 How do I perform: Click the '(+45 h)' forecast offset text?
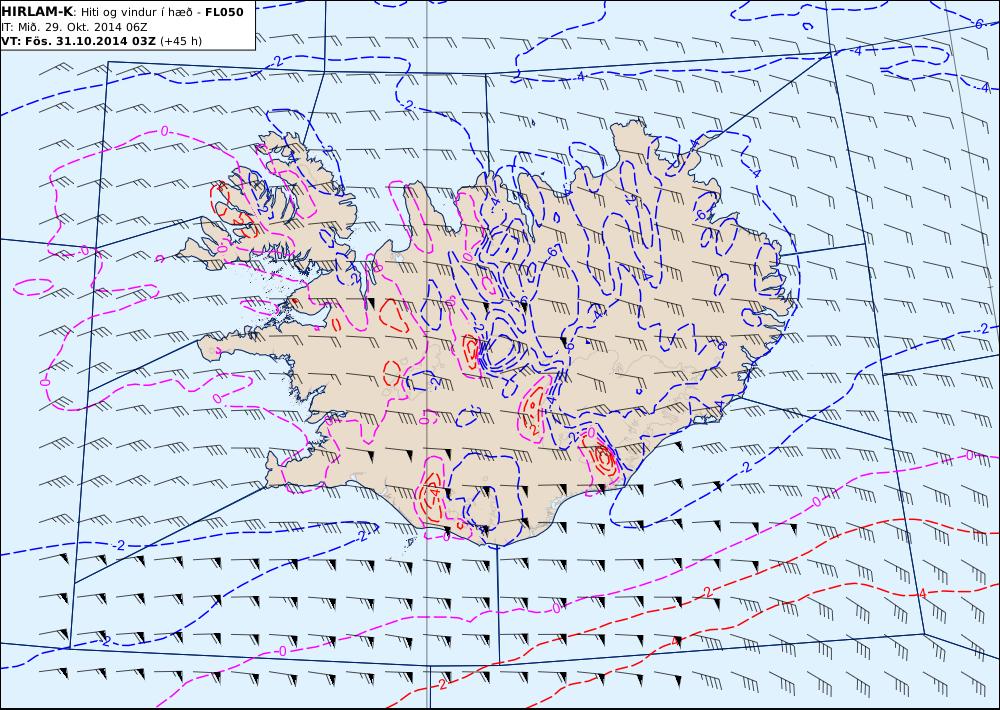181,41
